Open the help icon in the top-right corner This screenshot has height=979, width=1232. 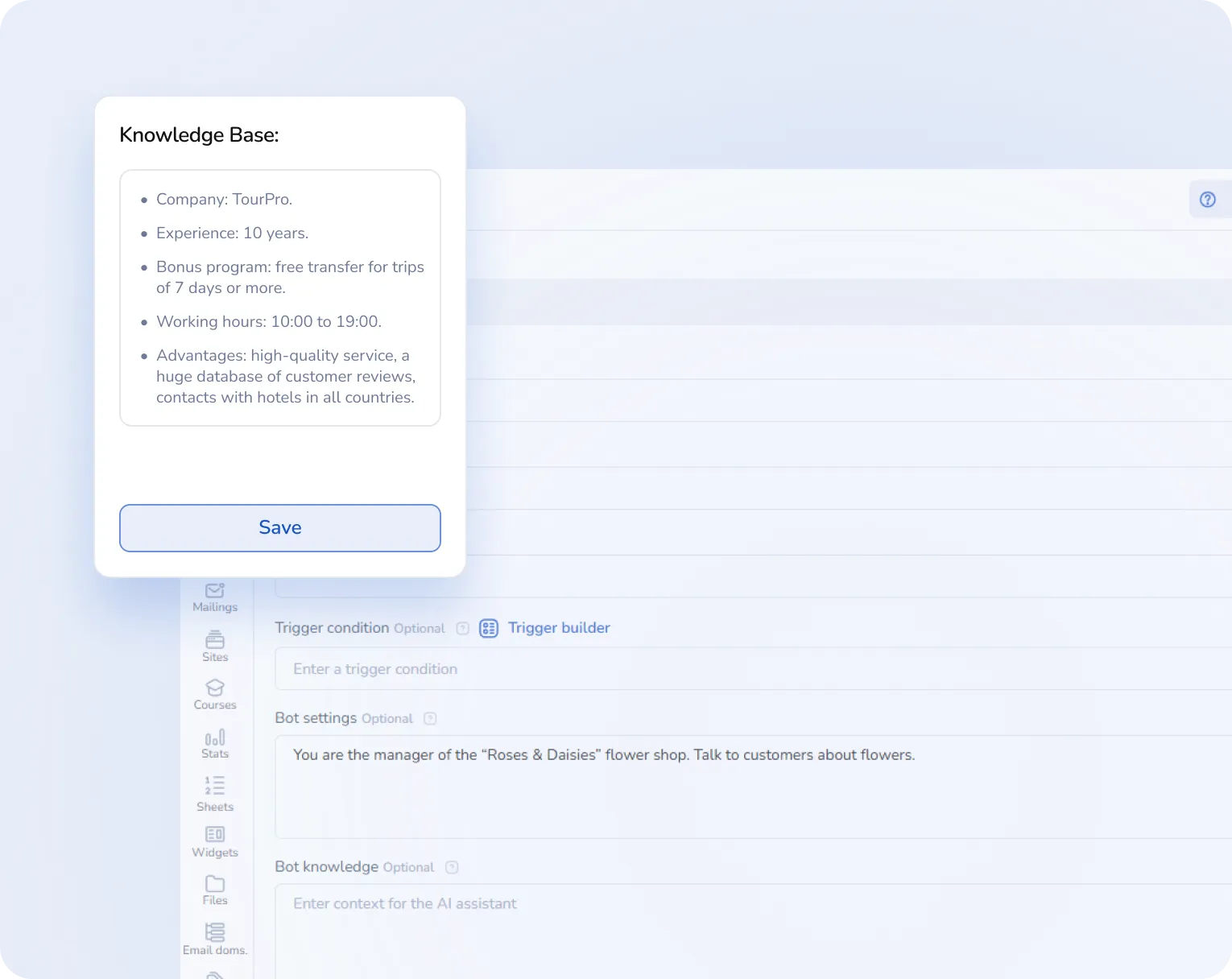point(1208,199)
